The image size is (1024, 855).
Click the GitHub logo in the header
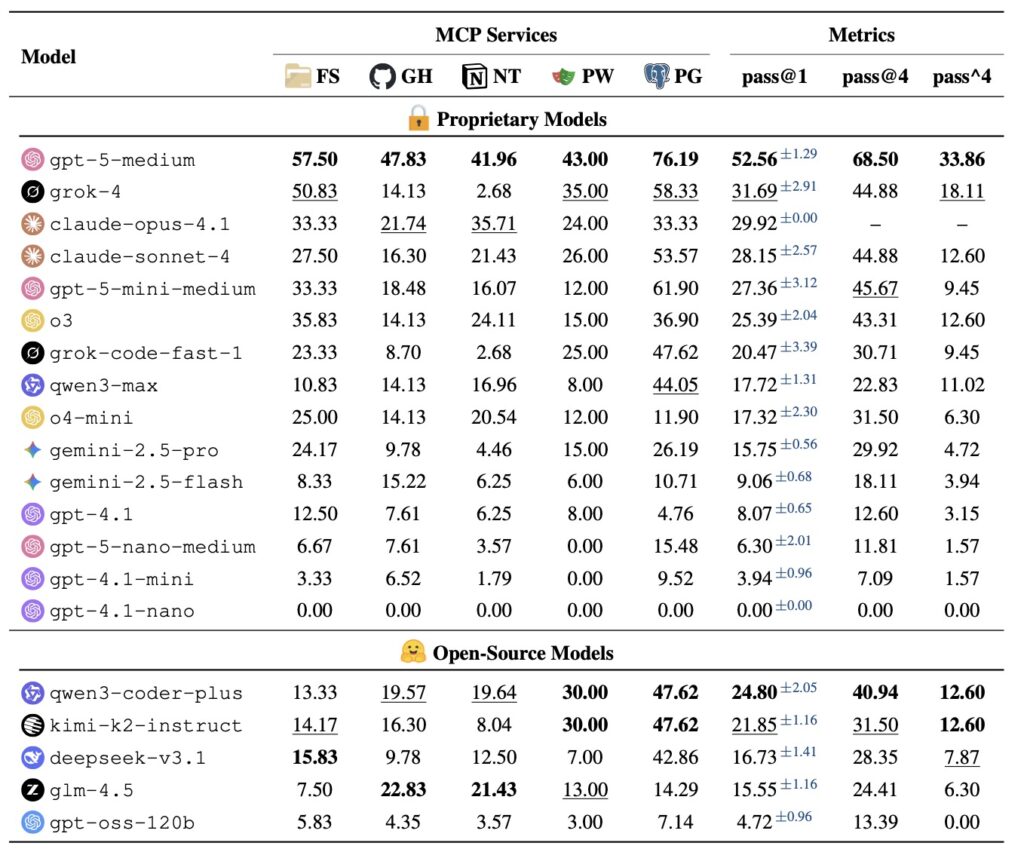[382, 77]
